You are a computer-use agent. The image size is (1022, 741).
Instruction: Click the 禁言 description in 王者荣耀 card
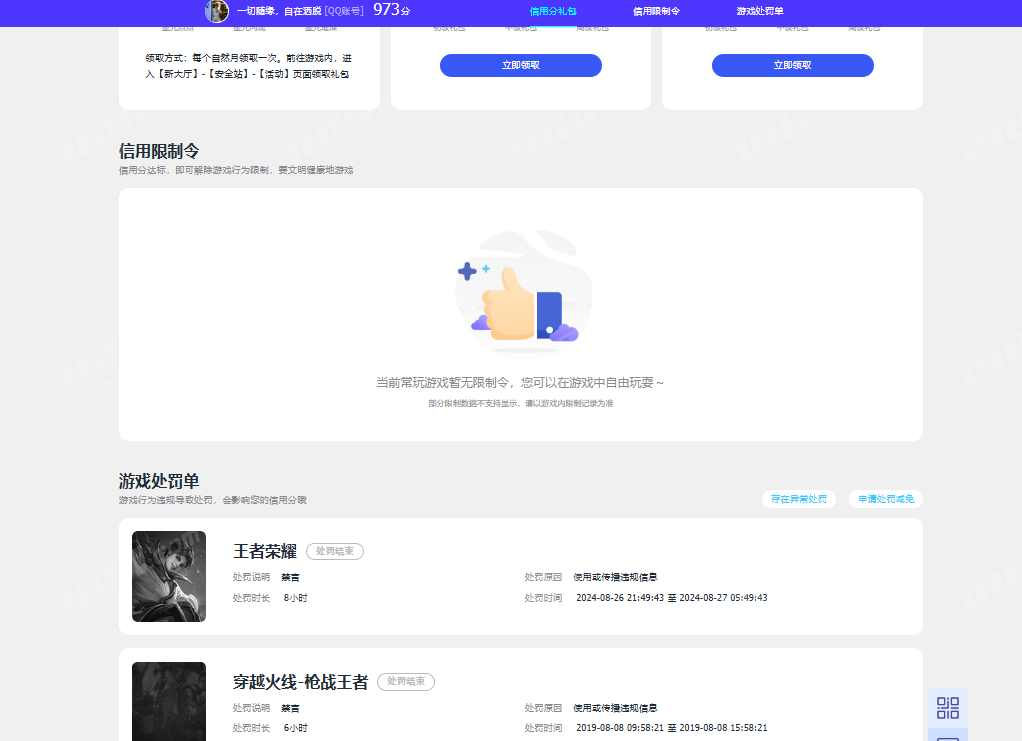click(291, 577)
